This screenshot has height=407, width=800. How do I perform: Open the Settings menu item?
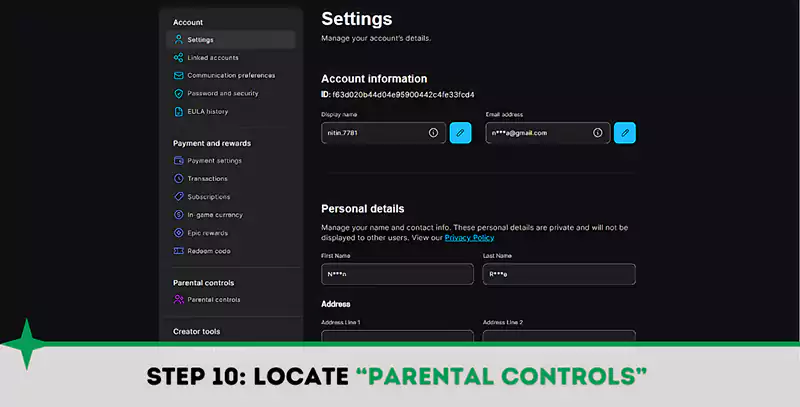(x=231, y=40)
